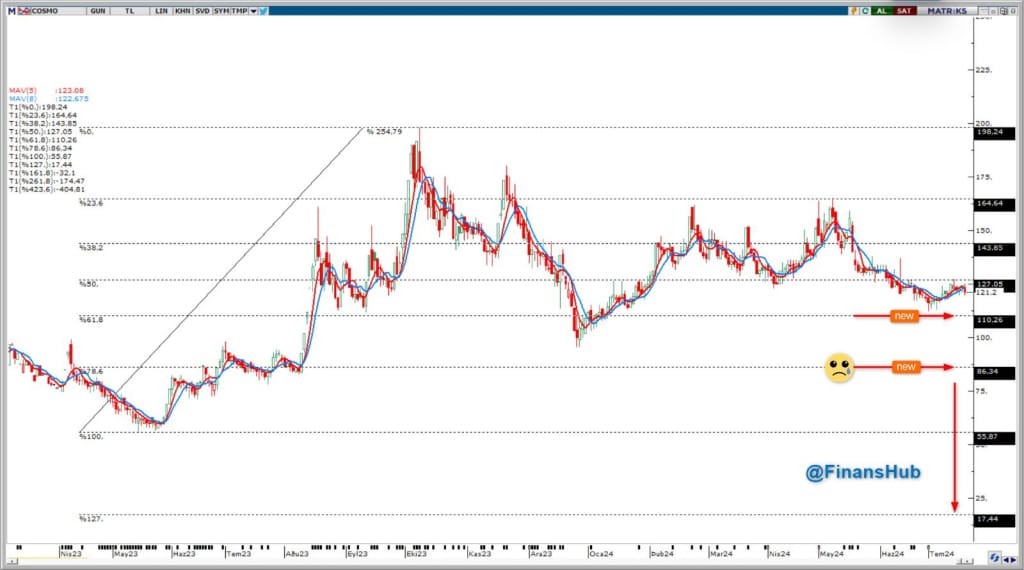Click the right navigation arrow bottom right
The width and height of the screenshot is (1024, 570).
(1013, 560)
